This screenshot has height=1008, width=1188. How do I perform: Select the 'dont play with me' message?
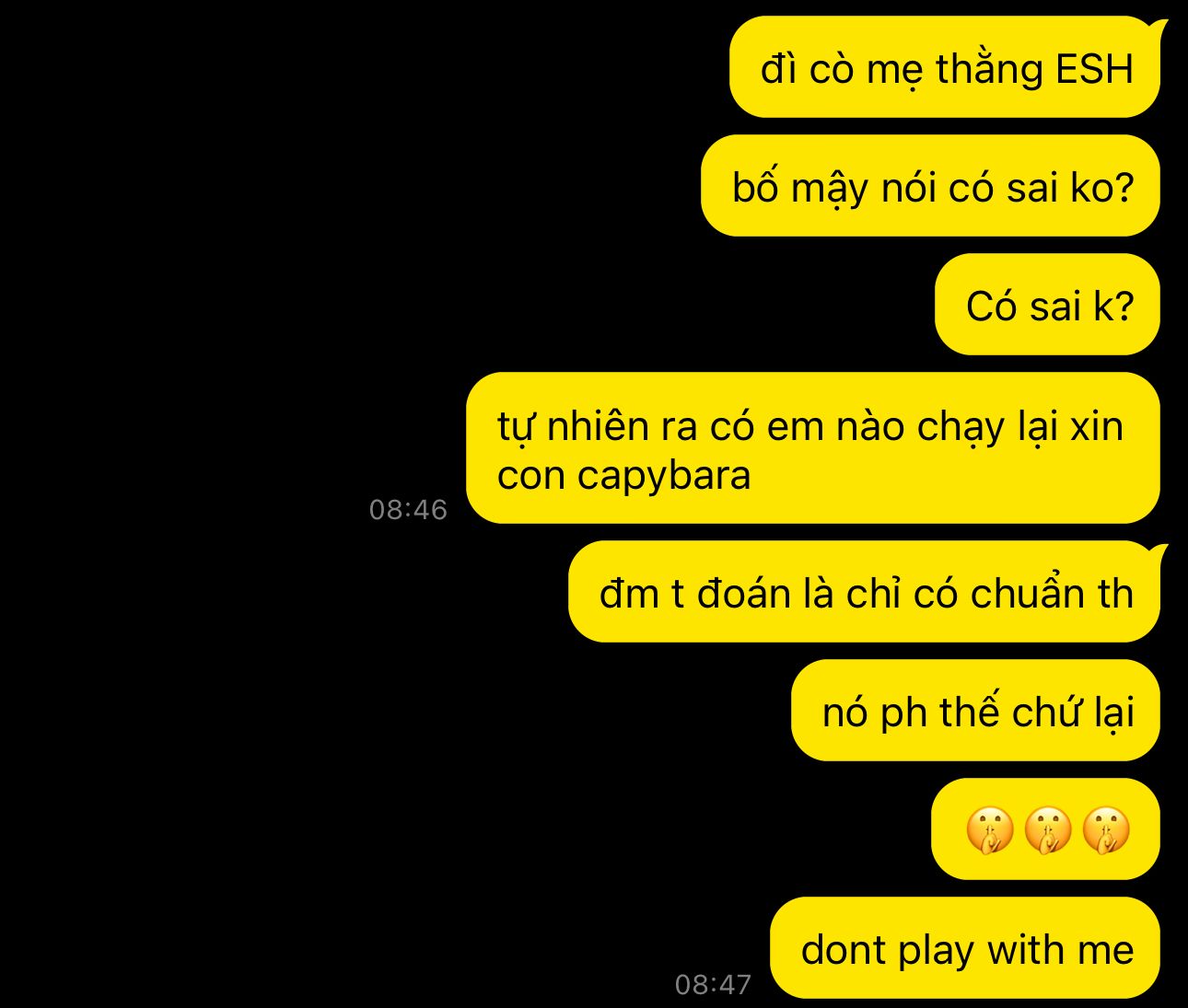[x=965, y=948]
